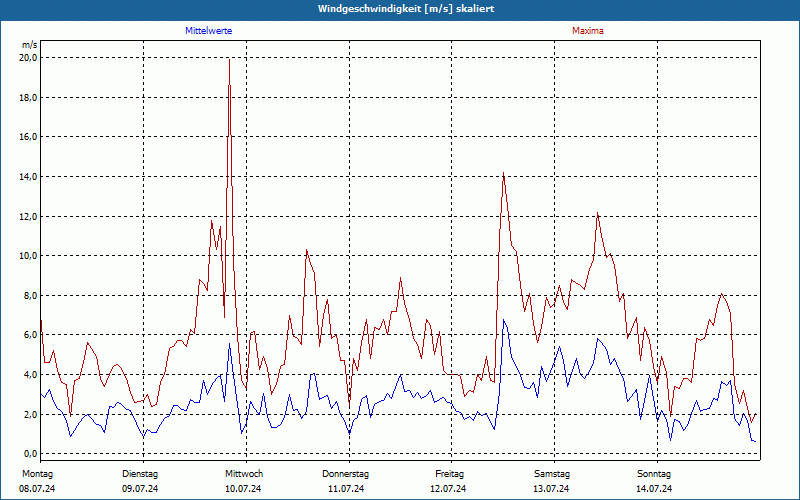The height and width of the screenshot is (500, 800).
Task: Click the Mittelwerte legend label
Action: click(209, 31)
